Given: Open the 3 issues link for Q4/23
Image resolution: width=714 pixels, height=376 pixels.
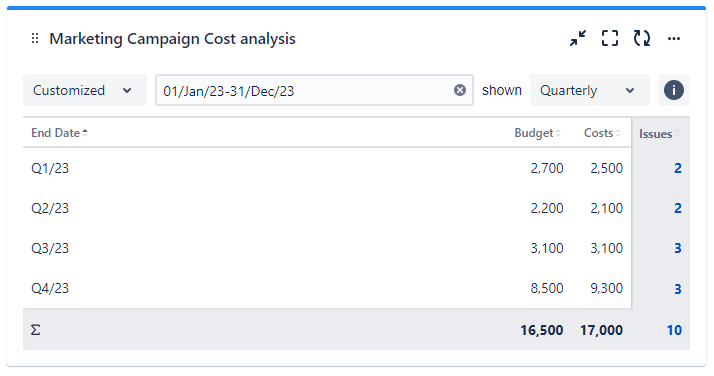Looking at the screenshot, I should pyautogui.click(x=678, y=289).
